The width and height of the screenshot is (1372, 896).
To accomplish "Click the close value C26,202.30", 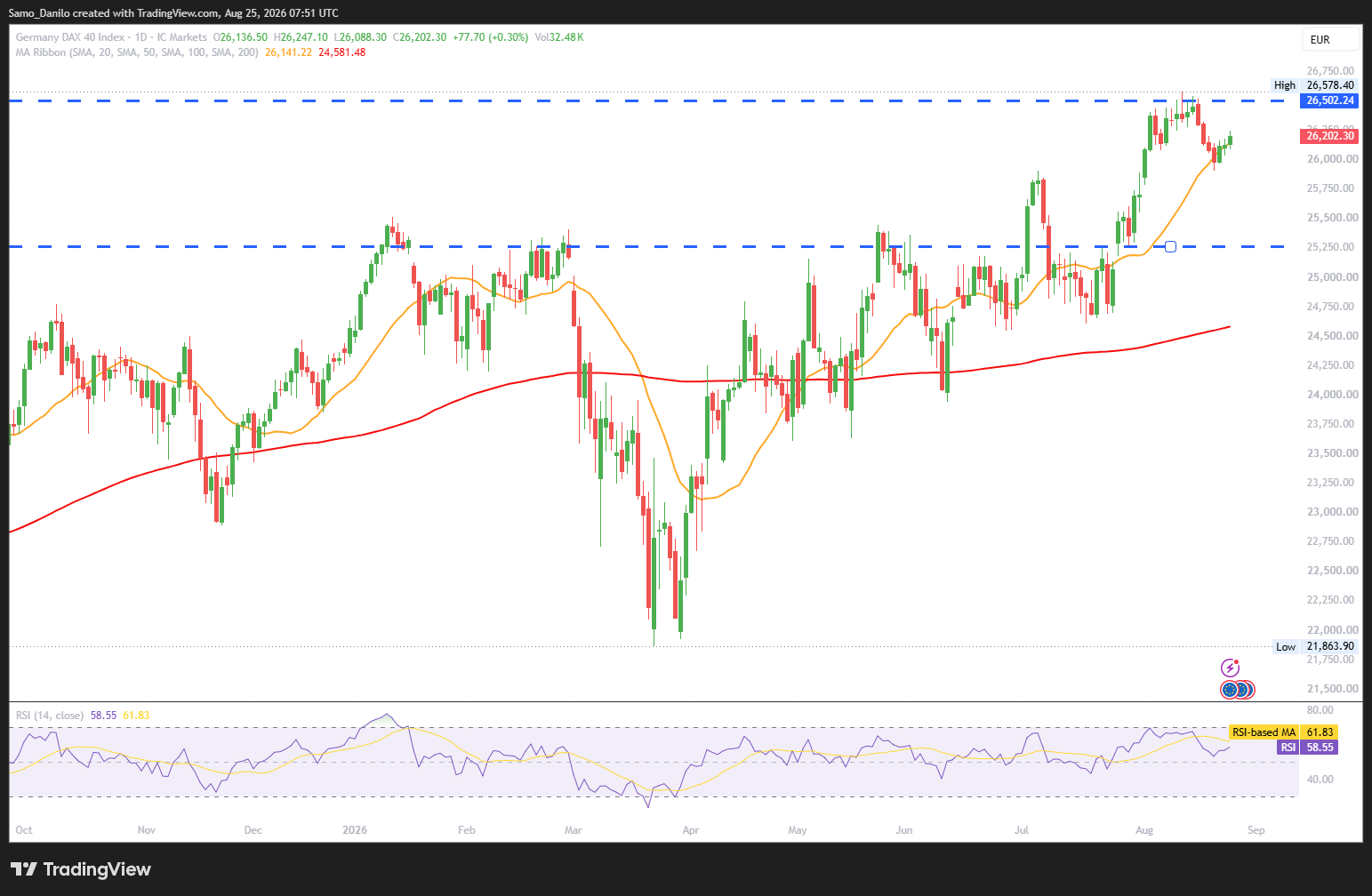I will pyautogui.click(x=421, y=37).
